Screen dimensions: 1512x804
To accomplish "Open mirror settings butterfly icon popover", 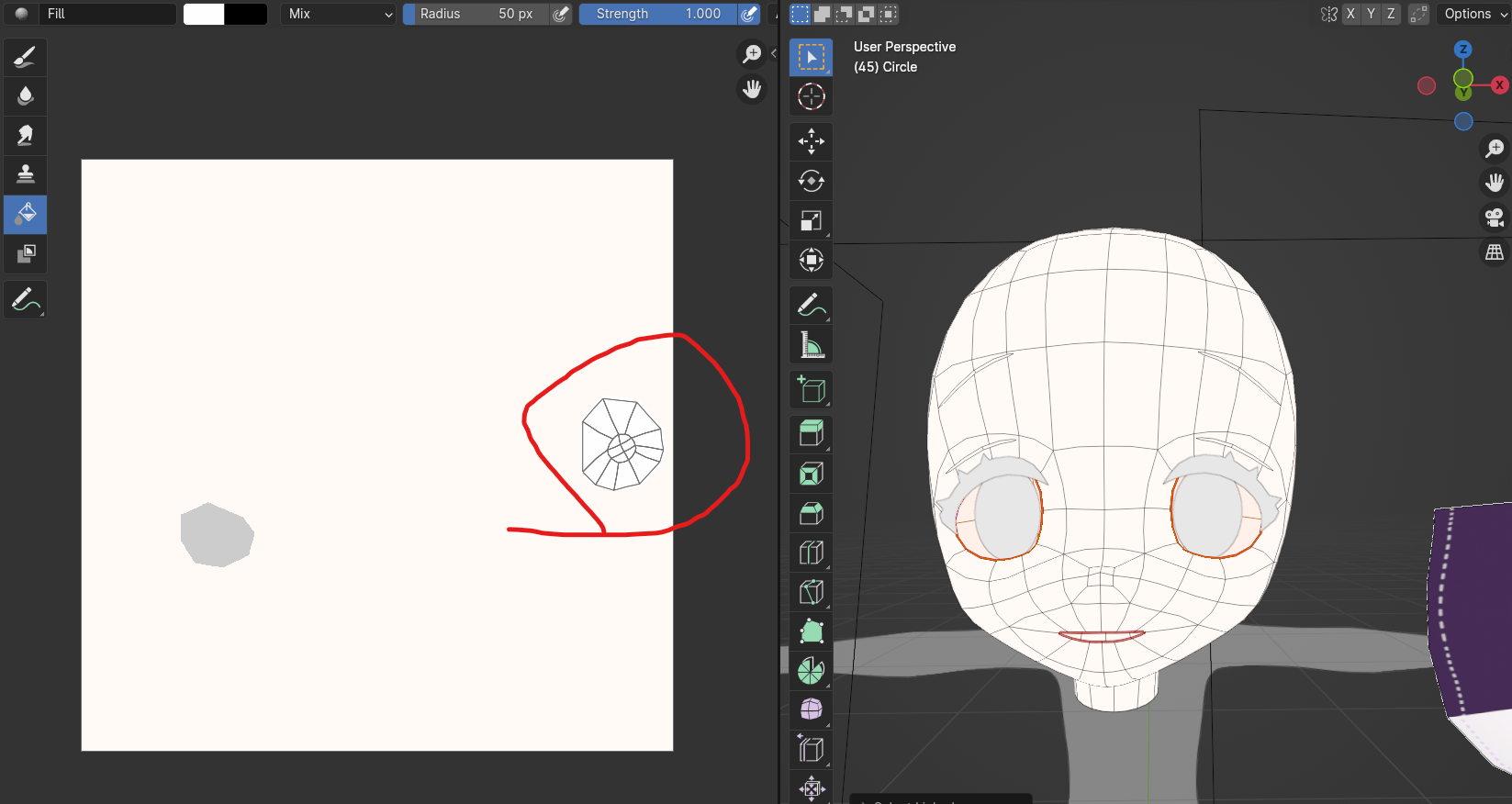I will tap(1328, 14).
